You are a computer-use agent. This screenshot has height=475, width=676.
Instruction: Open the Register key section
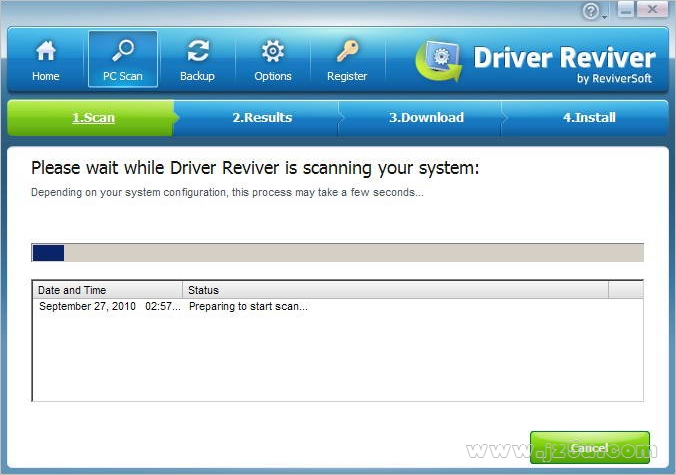(x=347, y=59)
